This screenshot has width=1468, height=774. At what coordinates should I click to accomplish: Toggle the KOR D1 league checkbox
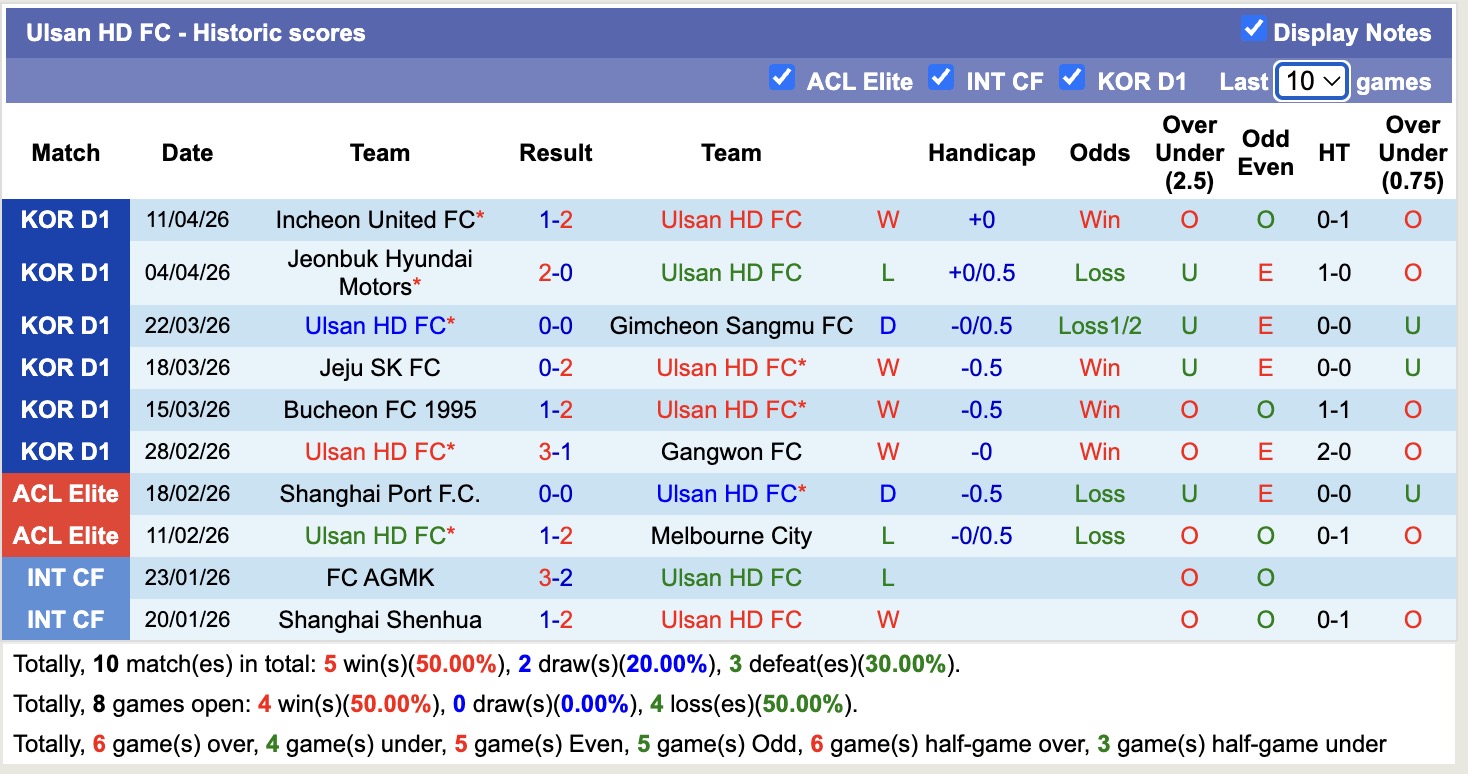click(x=1074, y=77)
